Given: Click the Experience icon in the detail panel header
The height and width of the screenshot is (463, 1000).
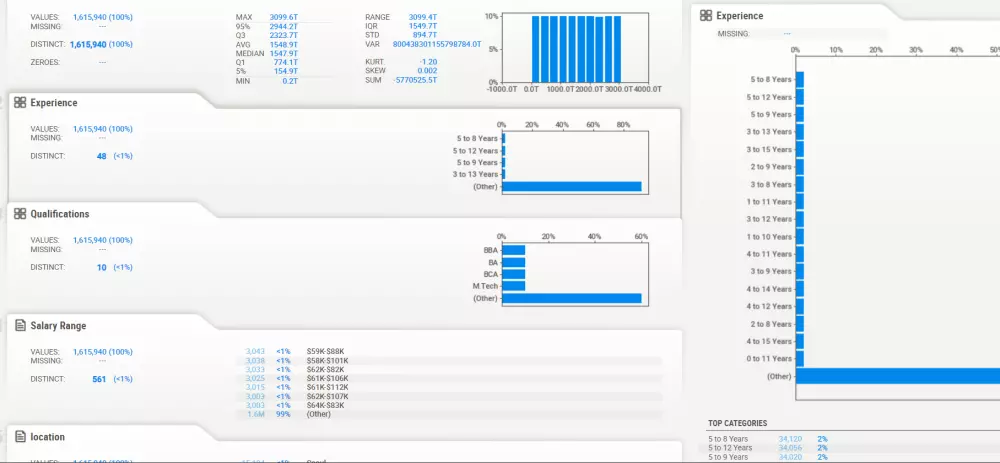Looking at the screenshot, I should (x=706, y=15).
